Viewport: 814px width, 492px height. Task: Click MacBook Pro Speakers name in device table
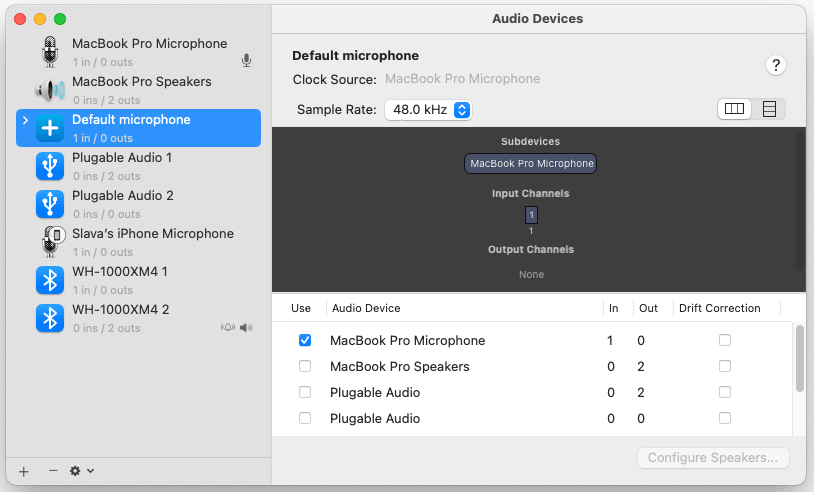[400, 366]
